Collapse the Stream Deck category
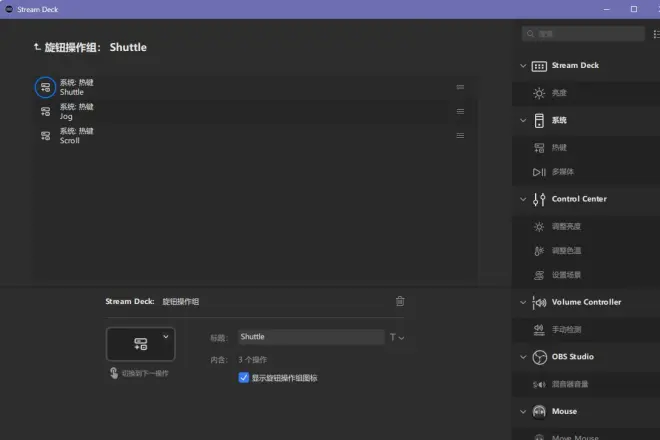Screen dimensions: 660x440 [x=523, y=66]
